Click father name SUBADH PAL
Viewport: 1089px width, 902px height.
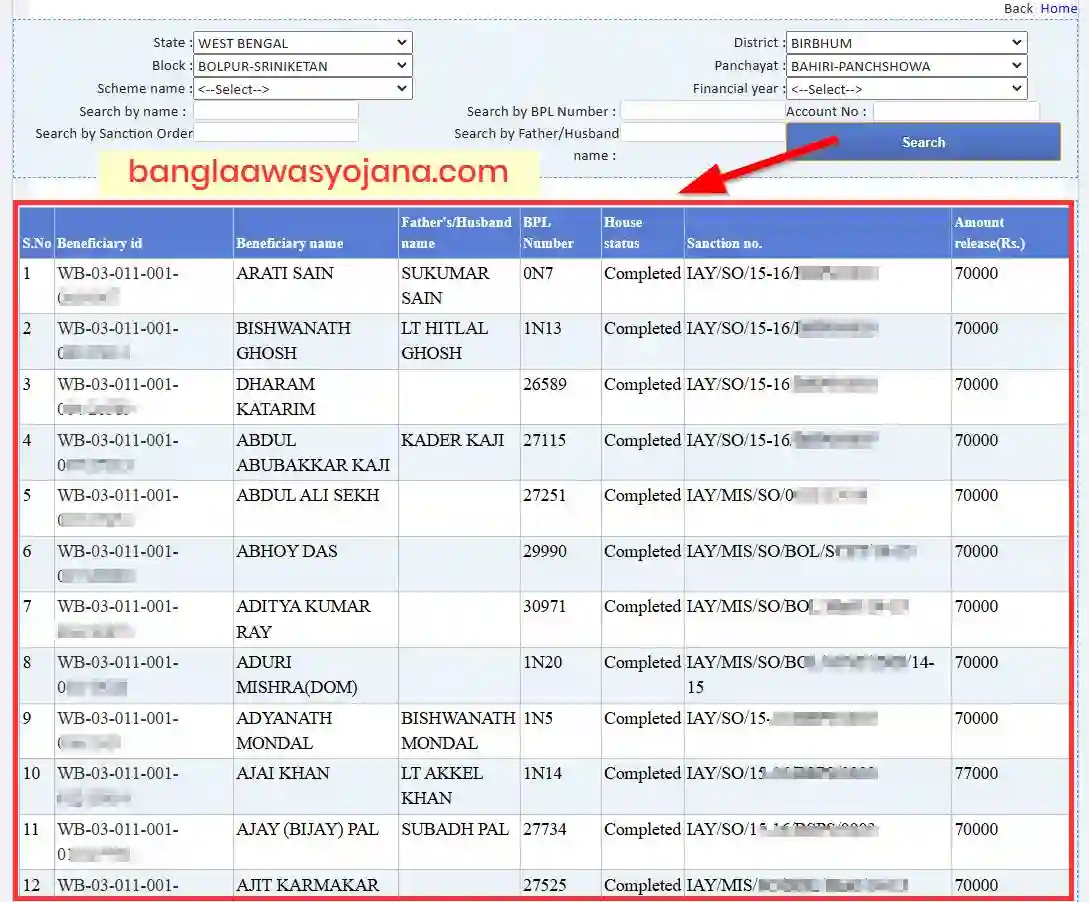pos(455,829)
